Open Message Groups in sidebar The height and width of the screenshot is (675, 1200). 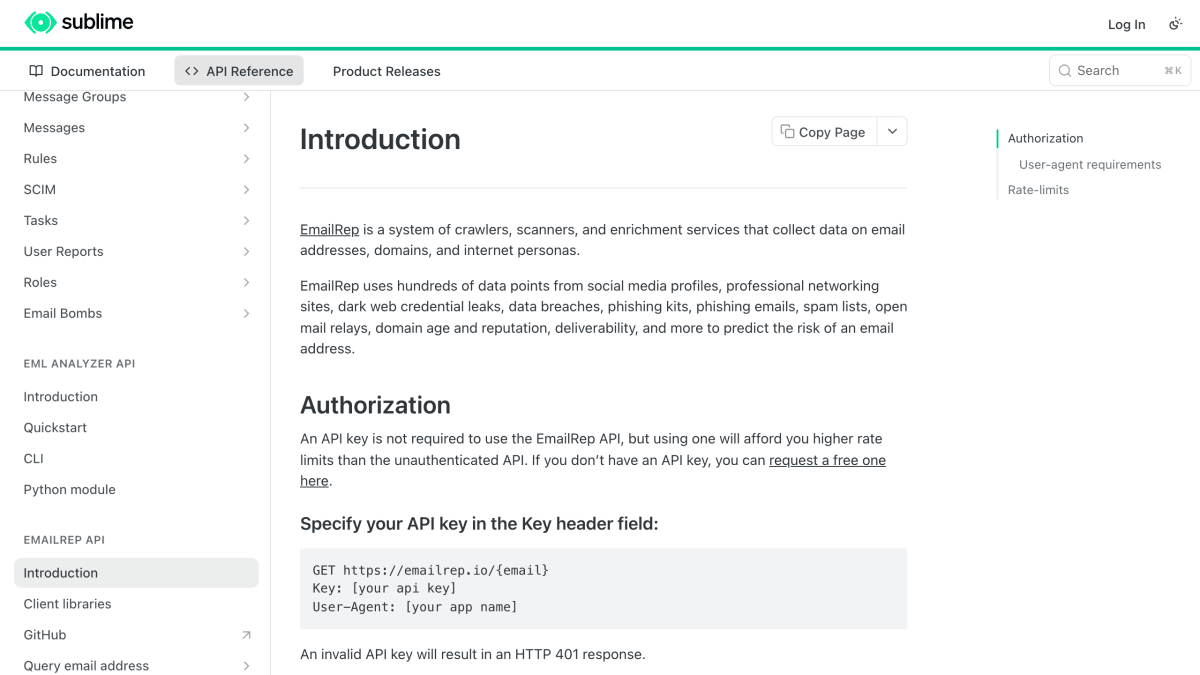click(x=136, y=97)
